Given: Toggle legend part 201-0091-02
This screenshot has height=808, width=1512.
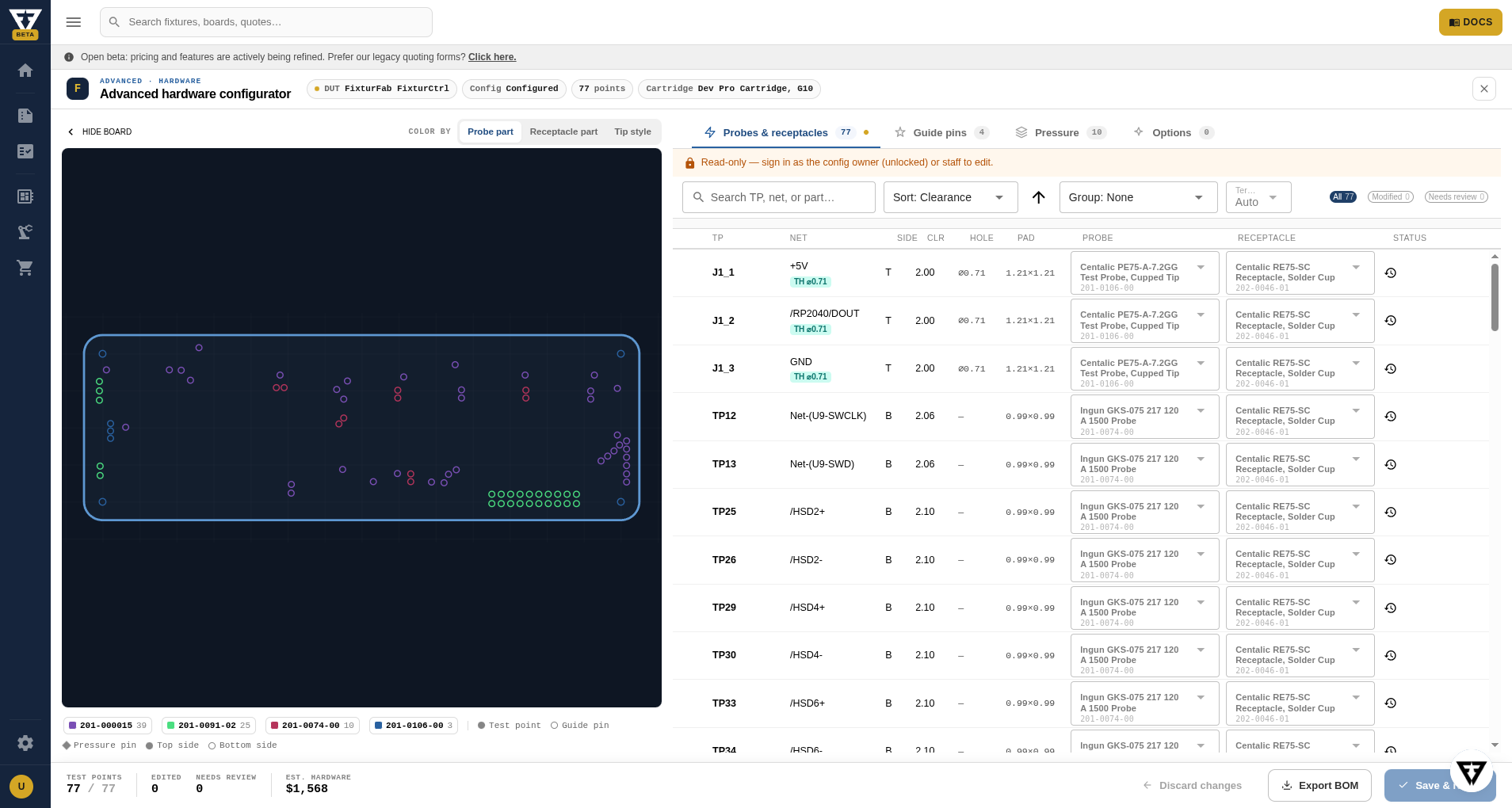Looking at the screenshot, I should (209, 726).
